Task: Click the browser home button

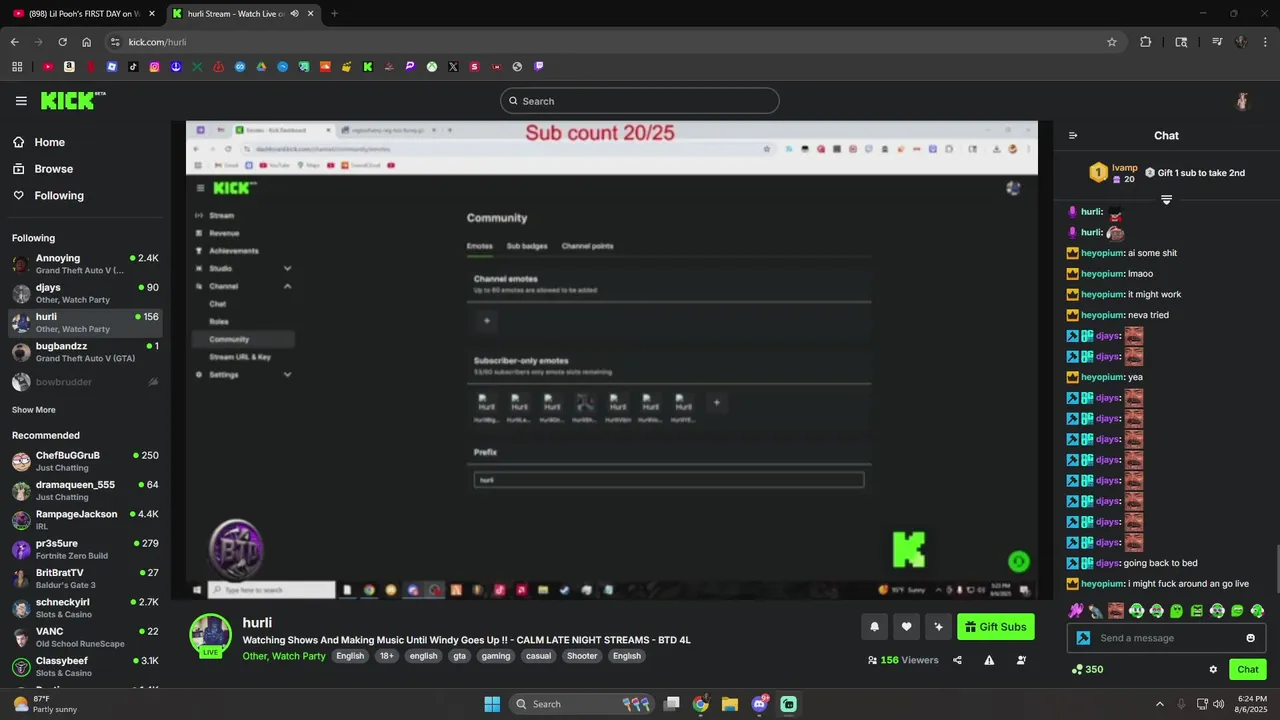Action: [87, 42]
